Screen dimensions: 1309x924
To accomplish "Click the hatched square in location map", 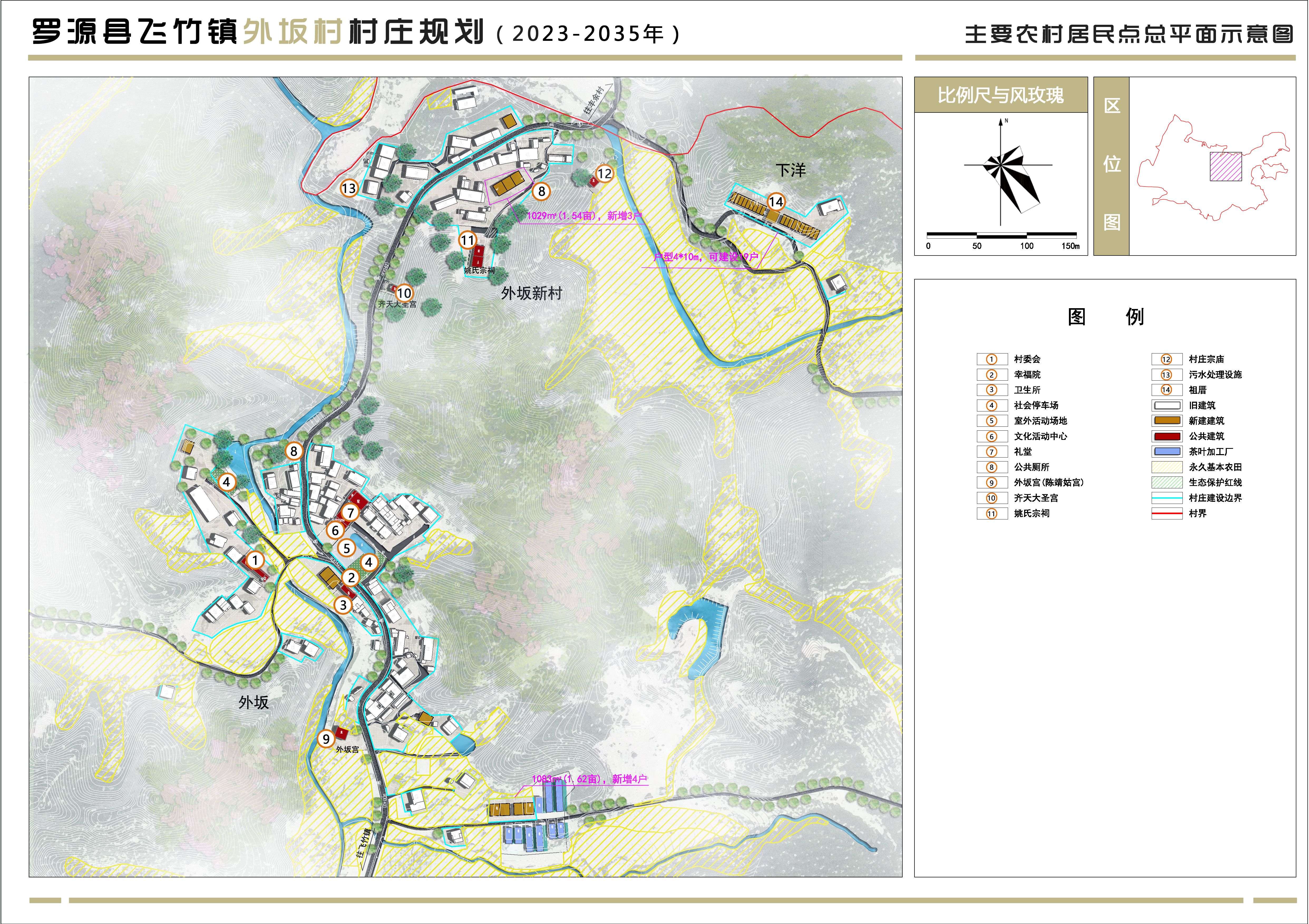I will 1226,167.
